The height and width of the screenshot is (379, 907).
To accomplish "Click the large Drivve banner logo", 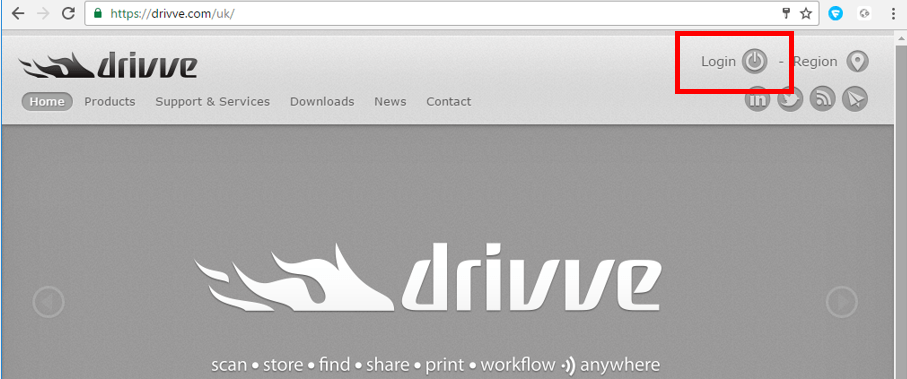I will click(428, 278).
